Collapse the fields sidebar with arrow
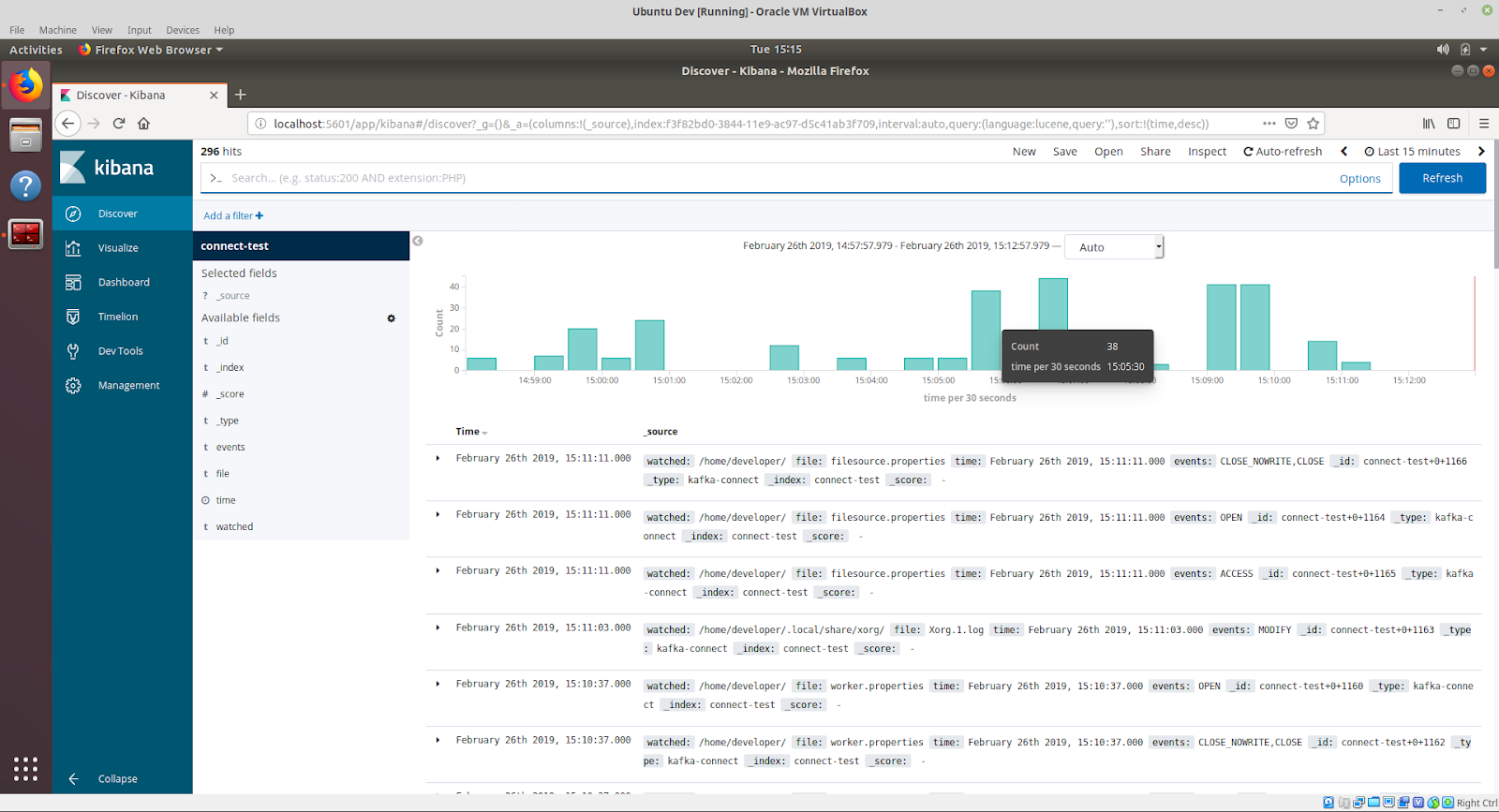Screen dimensions: 1499x812 click(x=418, y=242)
